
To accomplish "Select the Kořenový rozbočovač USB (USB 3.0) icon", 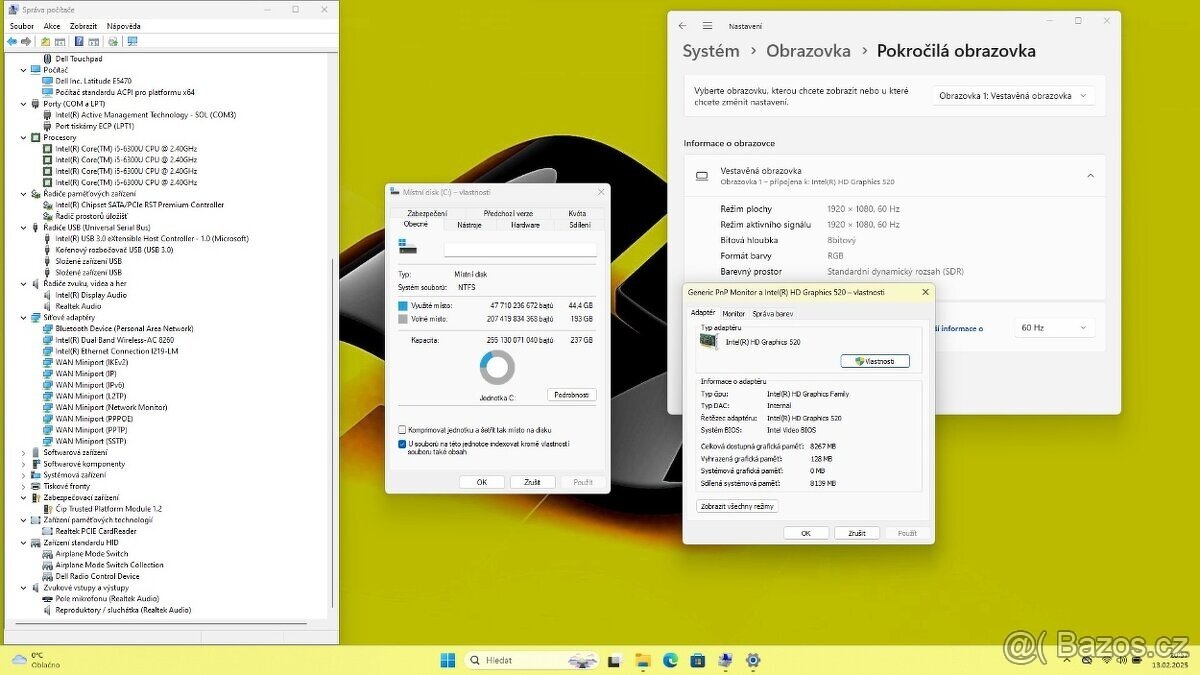I will pyautogui.click(x=48, y=250).
